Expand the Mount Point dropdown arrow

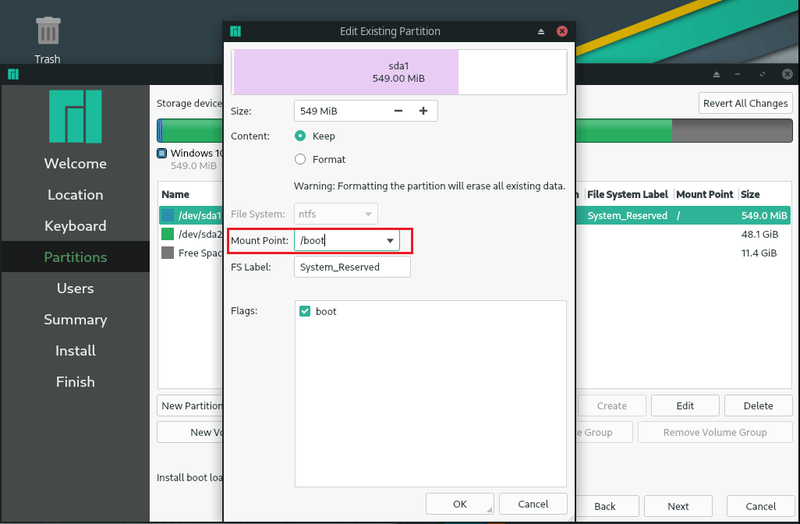(x=390, y=240)
